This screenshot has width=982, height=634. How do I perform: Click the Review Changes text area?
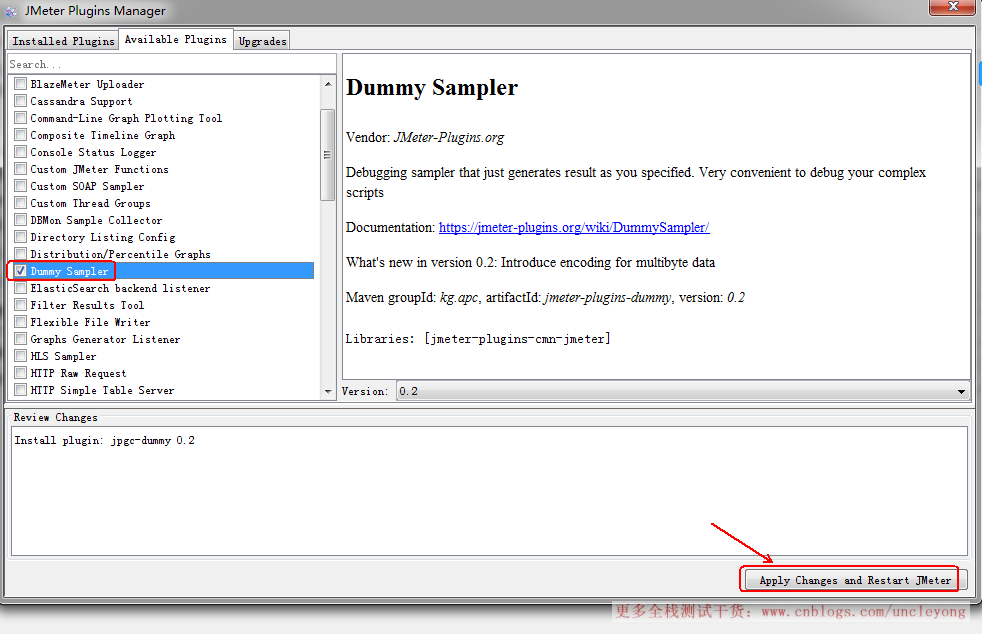point(489,491)
